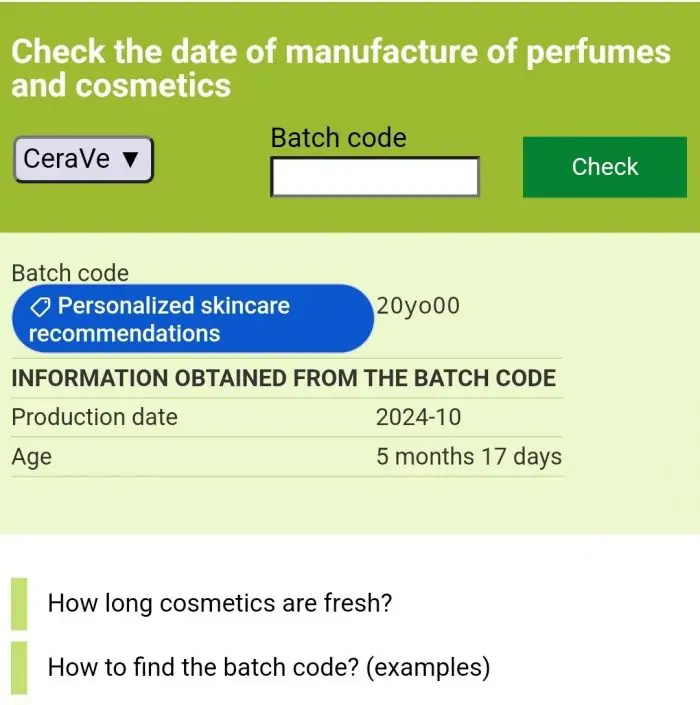Screen dimensions: 700x705
Task: Click Information obtained from the batch code header
Action: [x=284, y=378]
